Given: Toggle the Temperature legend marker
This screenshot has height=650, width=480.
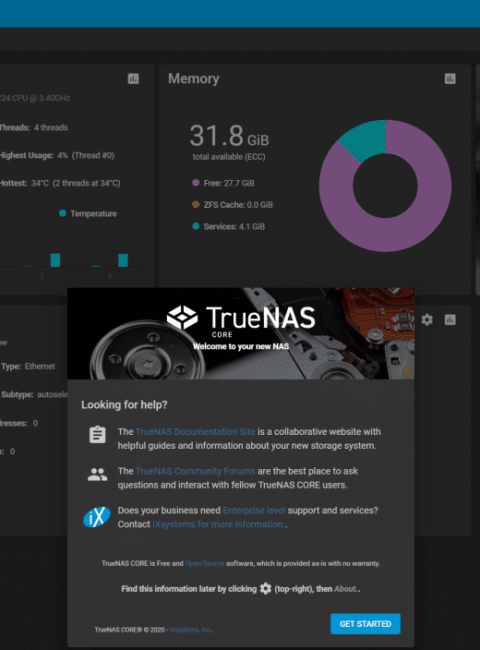Looking at the screenshot, I should coord(63,213).
